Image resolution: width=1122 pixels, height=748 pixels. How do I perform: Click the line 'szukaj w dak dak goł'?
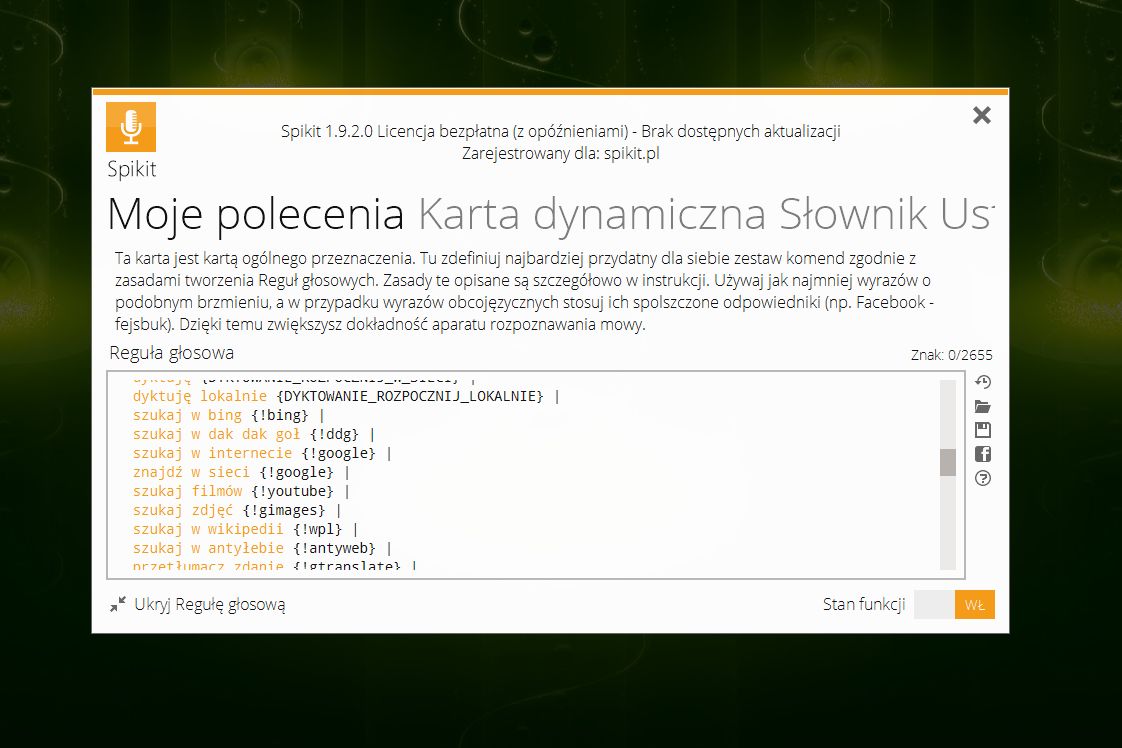pos(253,434)
